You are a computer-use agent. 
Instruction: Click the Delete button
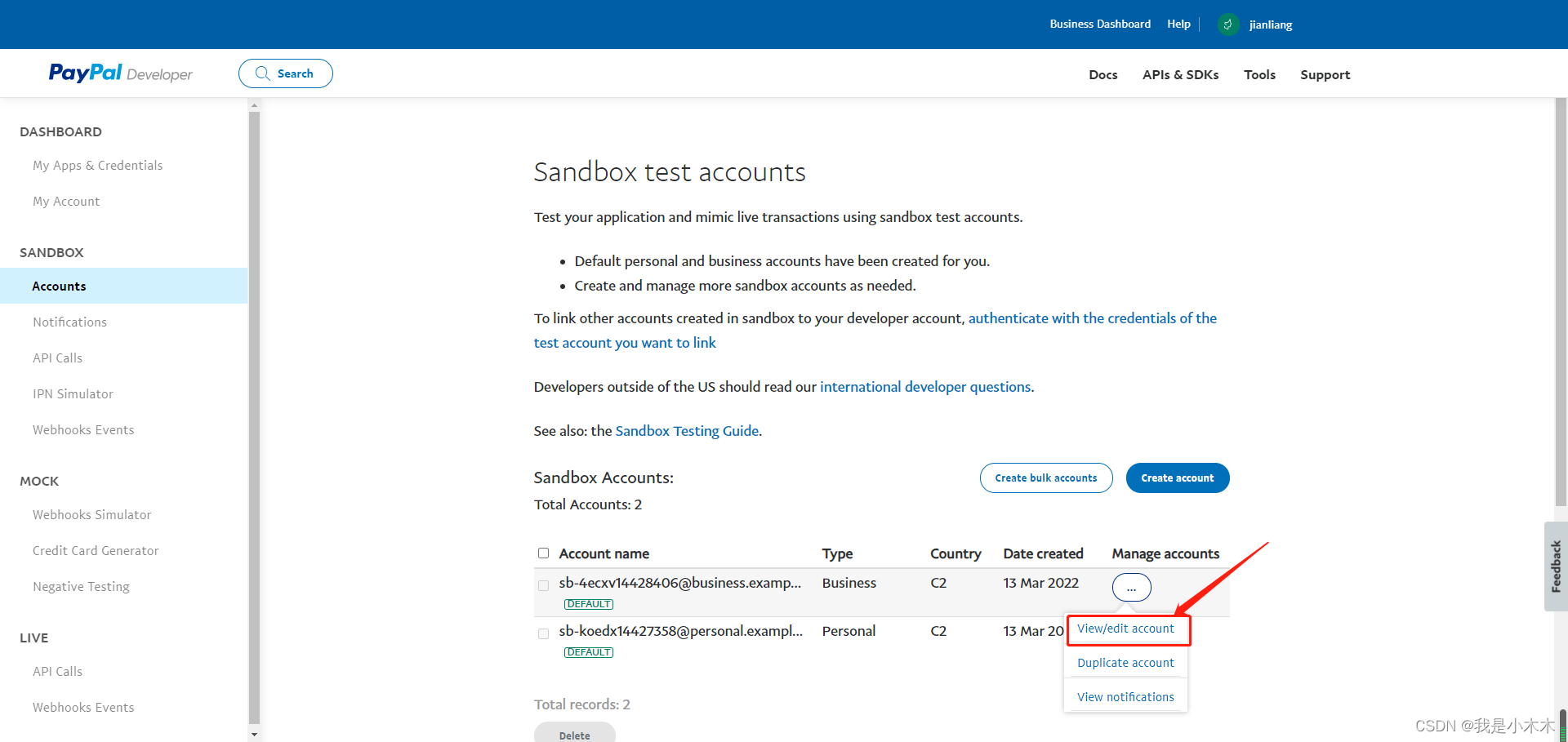pyautogui.click(x=575, y=733)
